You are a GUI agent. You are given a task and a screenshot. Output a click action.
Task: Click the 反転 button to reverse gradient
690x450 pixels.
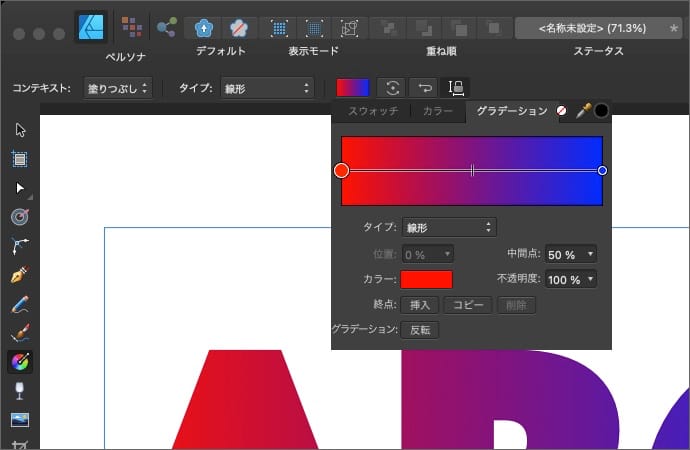[x=419, y=330]
